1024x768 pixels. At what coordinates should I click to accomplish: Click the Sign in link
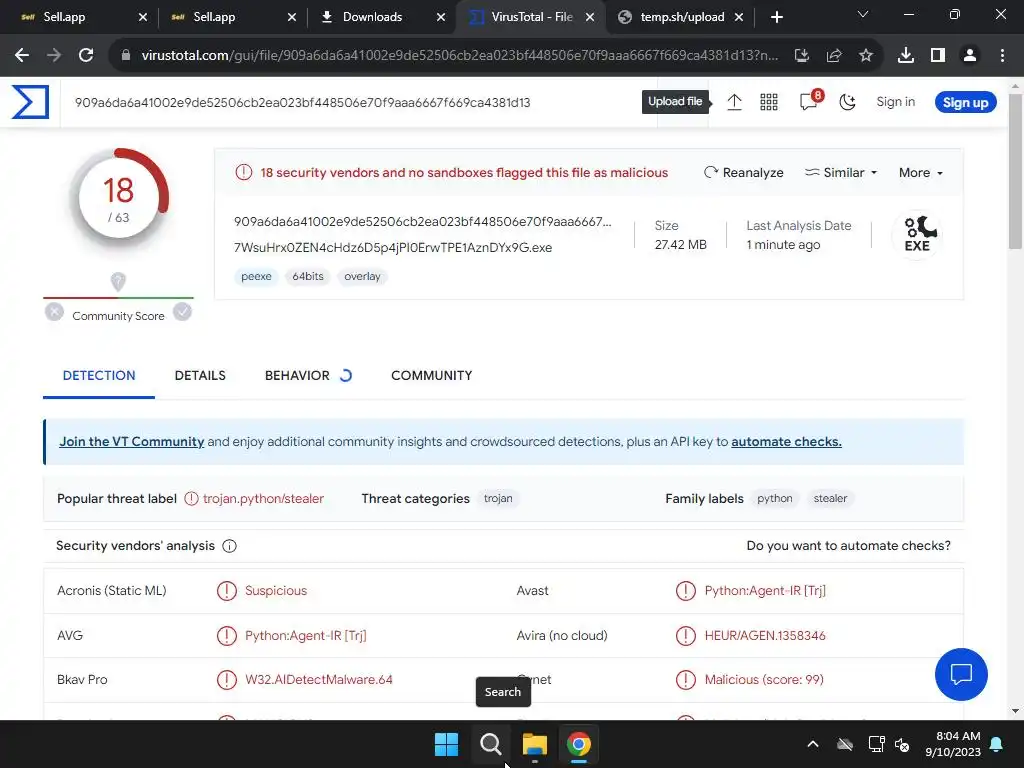[x=895, y=101]
